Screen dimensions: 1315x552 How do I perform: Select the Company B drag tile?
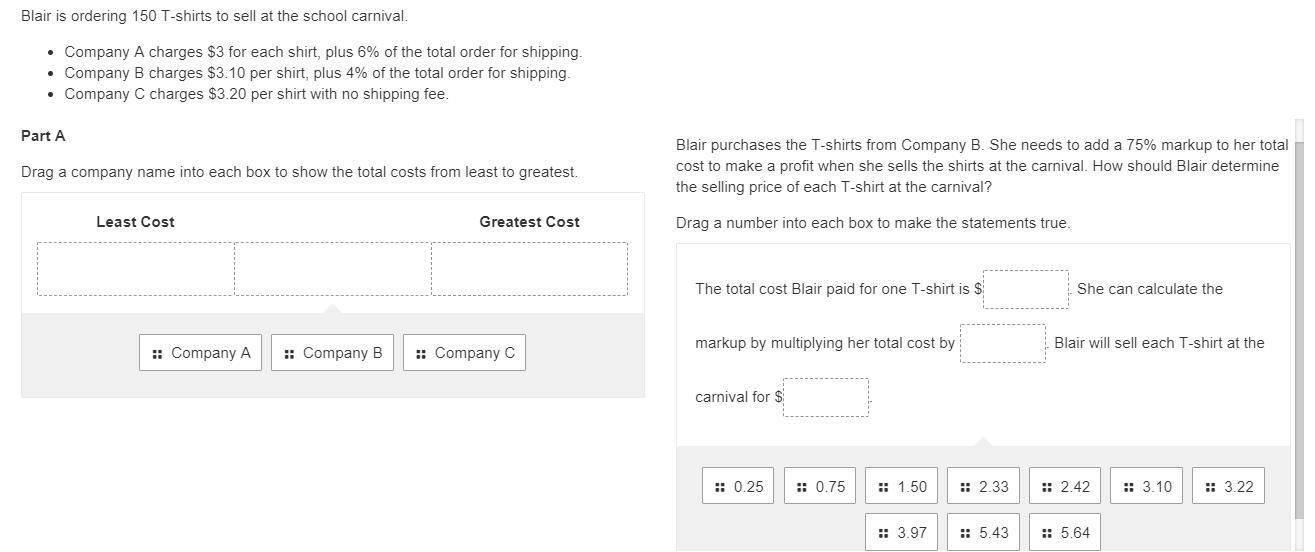pos(332,353)
